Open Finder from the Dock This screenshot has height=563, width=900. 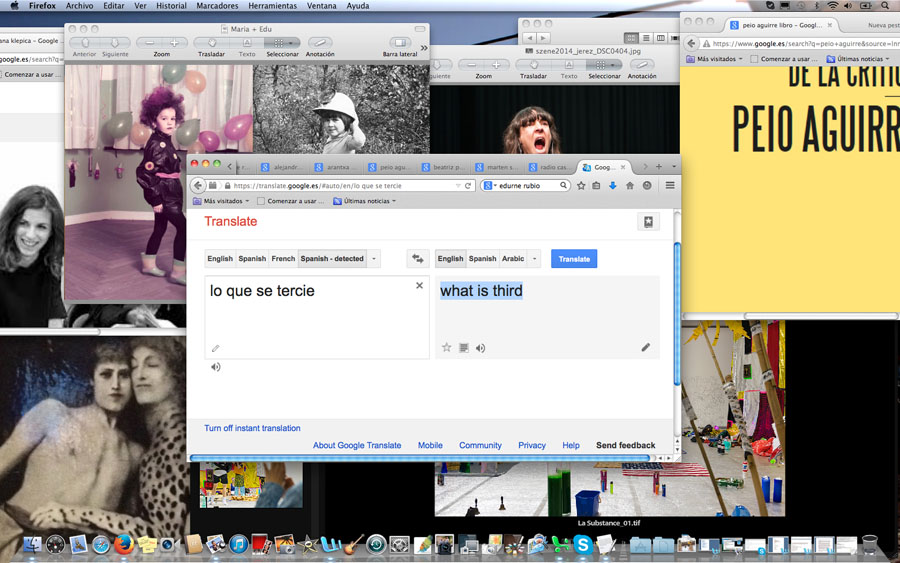point(33,543)
